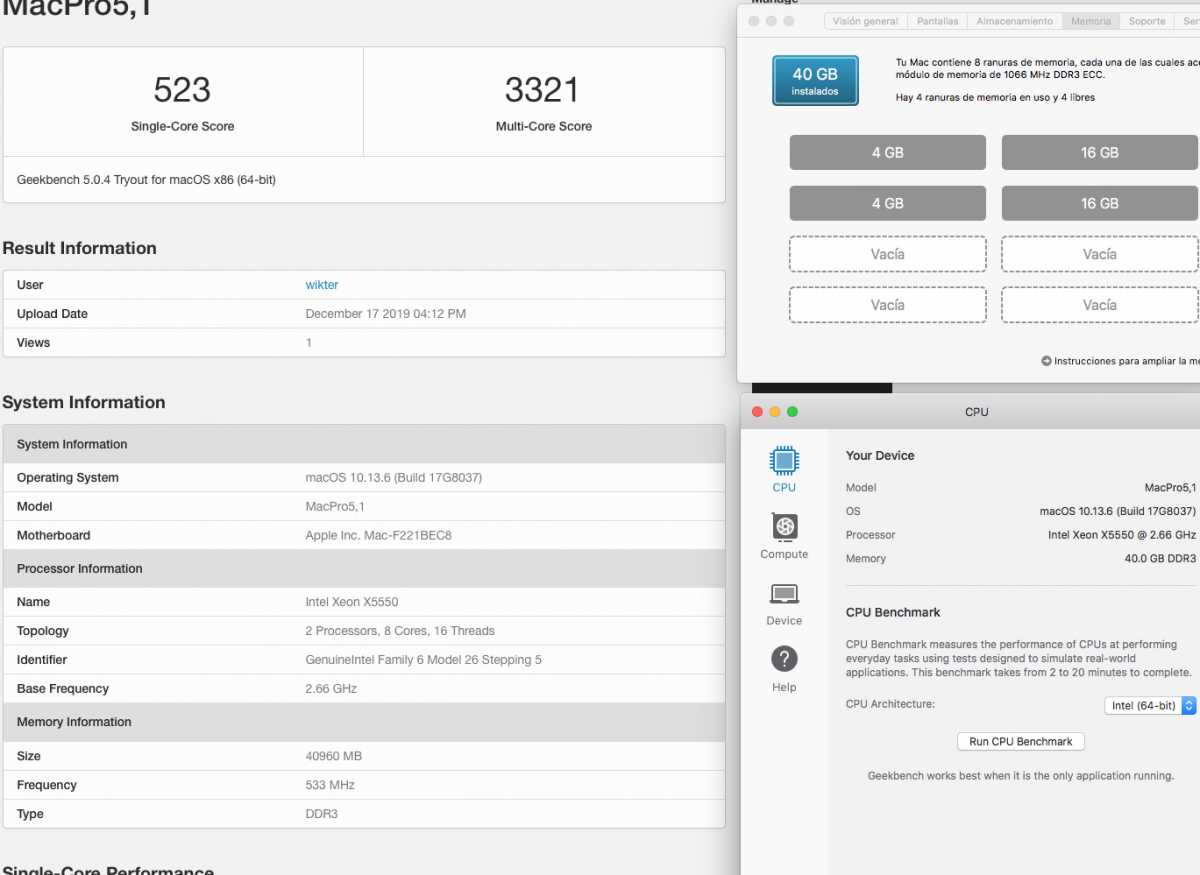Switch to the Pantallas tab

coord(937,21)
